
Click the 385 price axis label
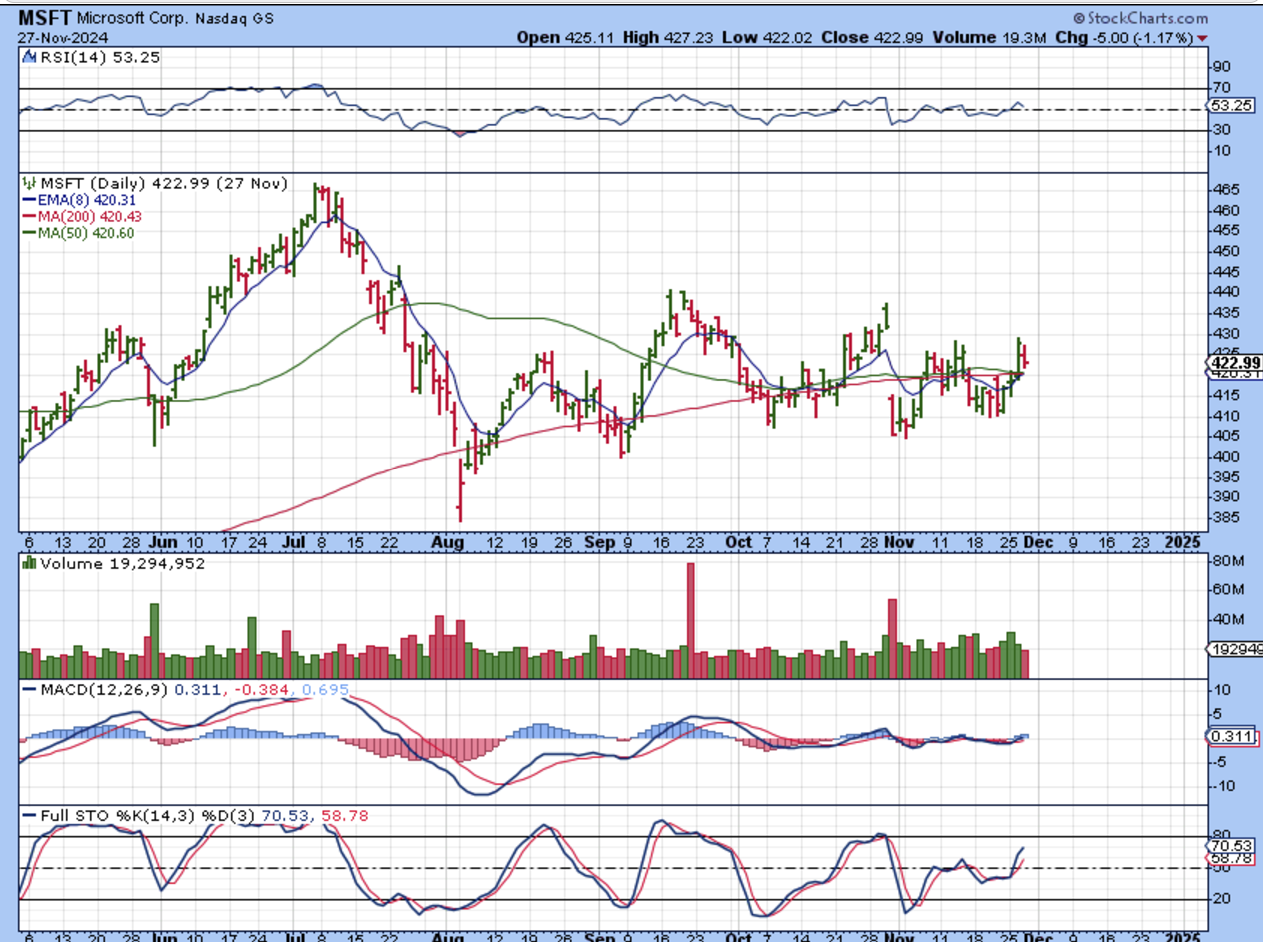coord(1224,517)
